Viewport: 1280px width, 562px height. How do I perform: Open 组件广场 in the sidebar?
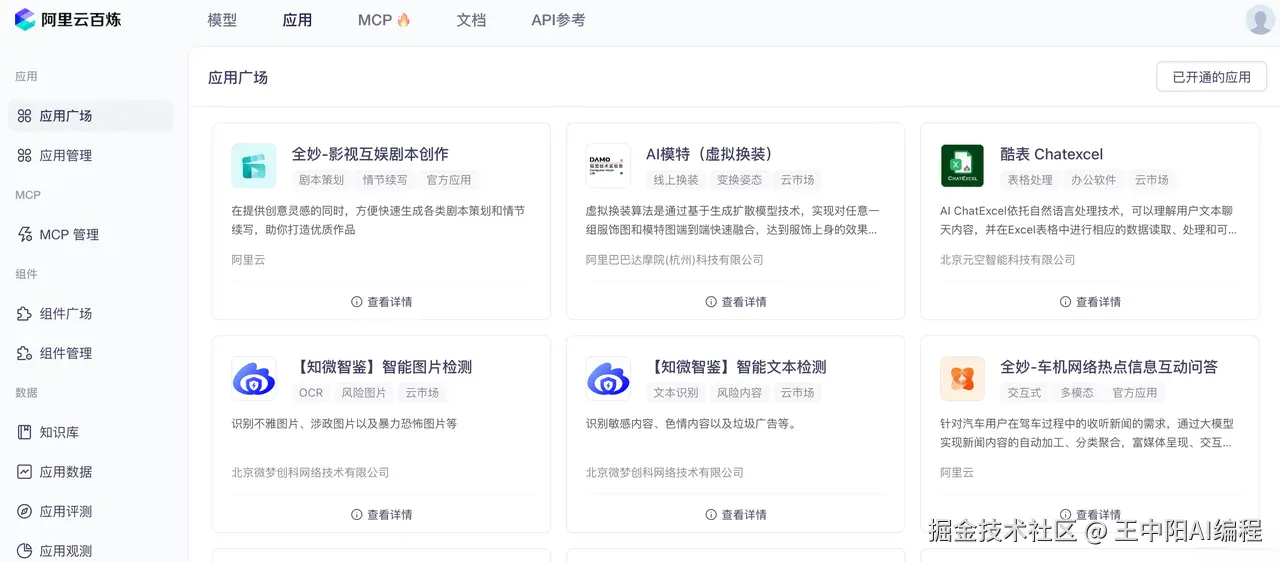91,313
